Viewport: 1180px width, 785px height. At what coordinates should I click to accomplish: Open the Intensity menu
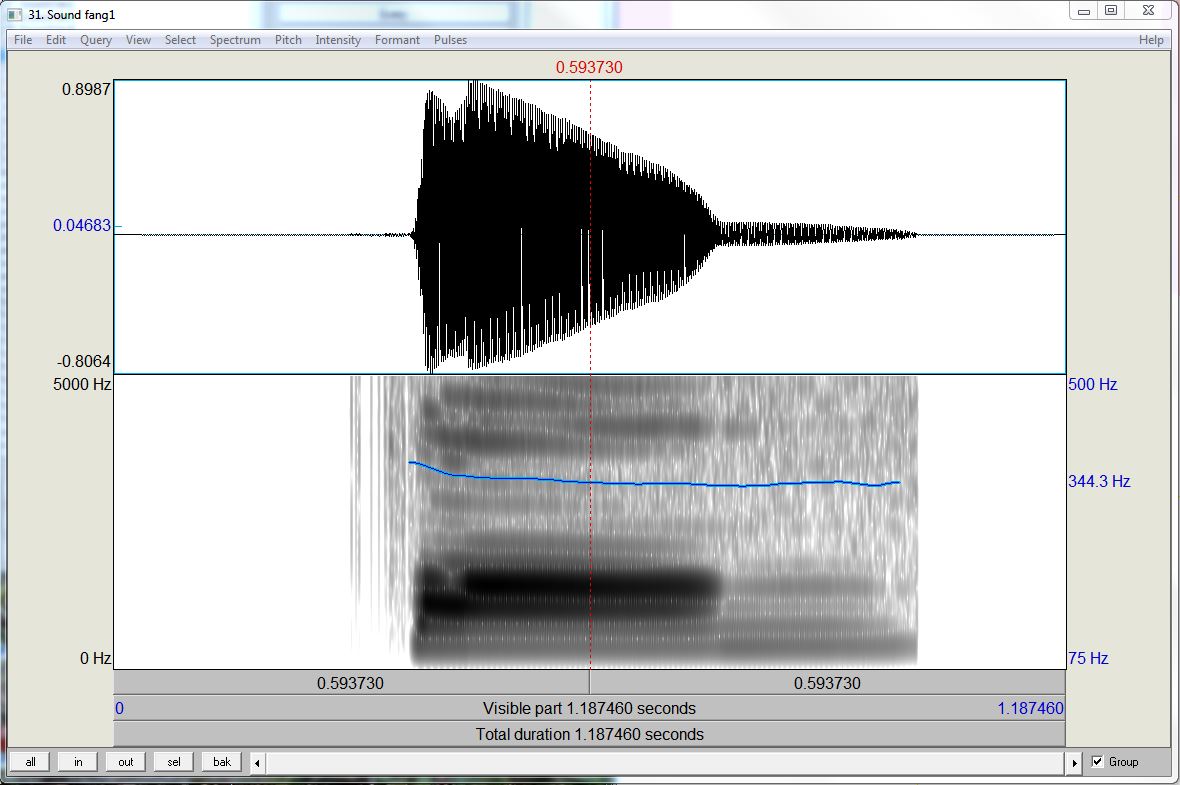coord(338,40)
